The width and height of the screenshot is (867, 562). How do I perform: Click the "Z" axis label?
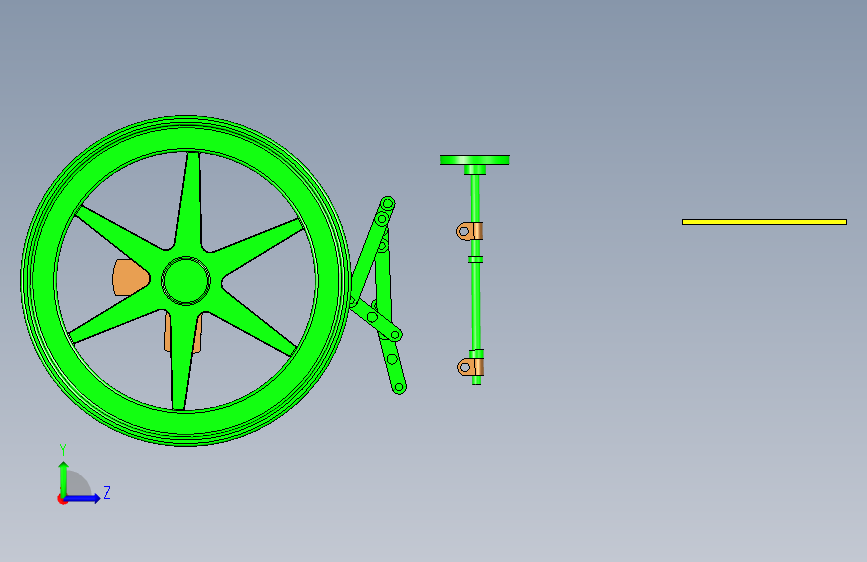[107, 492]
